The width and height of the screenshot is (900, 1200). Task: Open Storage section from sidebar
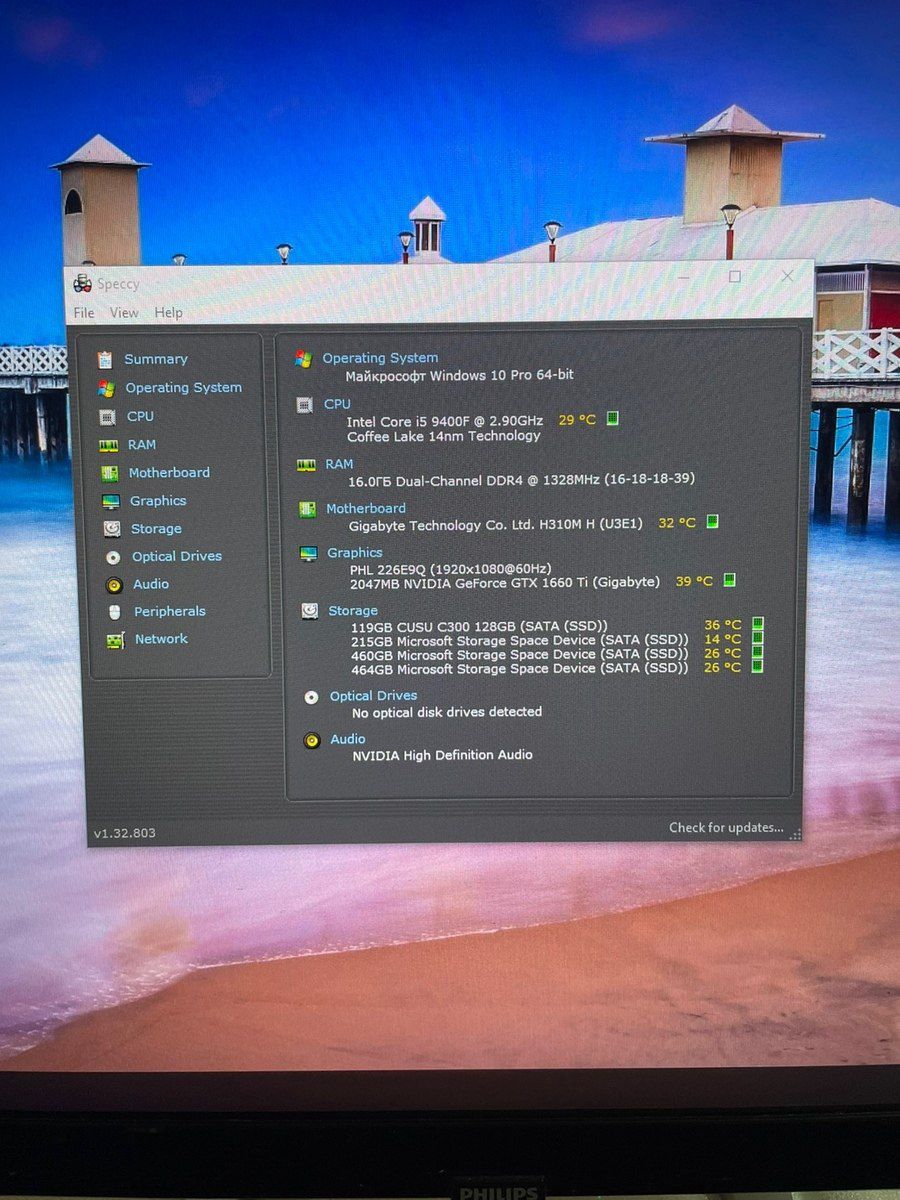[x=156, y=529]
